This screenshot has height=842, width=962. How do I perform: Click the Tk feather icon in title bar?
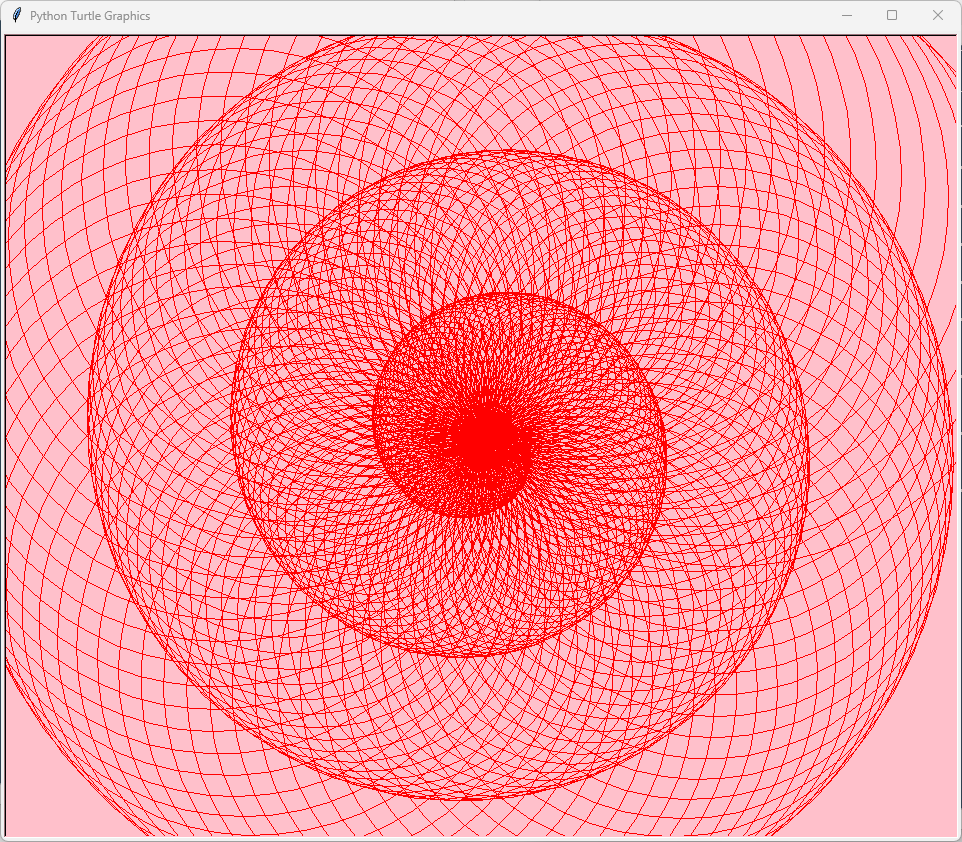16,16
